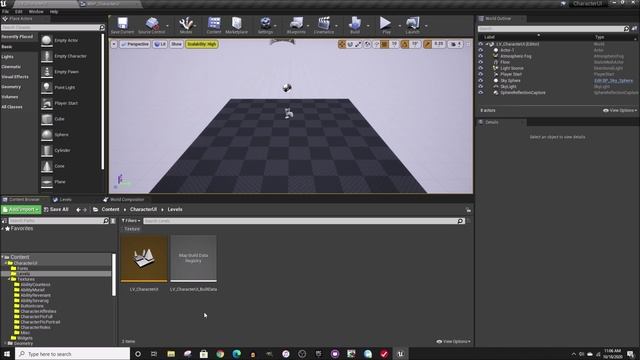Open the Modes toolbar button
This screenshot has width=640, height=360.
click(x=186, y=25)
